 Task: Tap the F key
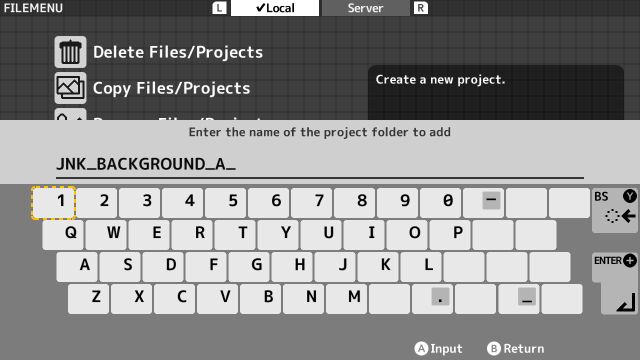206,267
